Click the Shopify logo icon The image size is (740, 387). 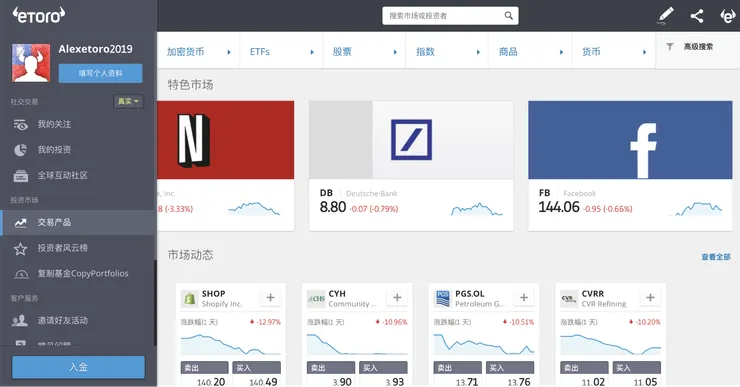189,299
